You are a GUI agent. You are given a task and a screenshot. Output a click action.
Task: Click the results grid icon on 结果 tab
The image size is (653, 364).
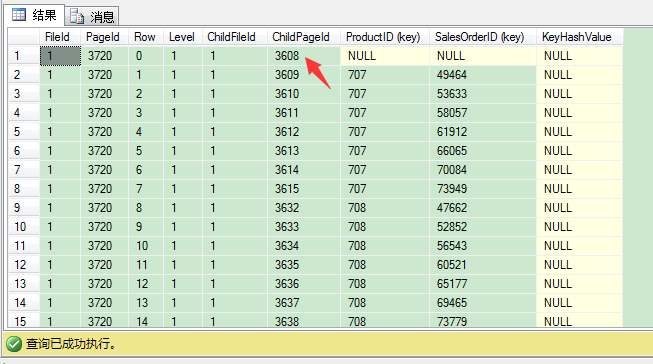[19, 15]
